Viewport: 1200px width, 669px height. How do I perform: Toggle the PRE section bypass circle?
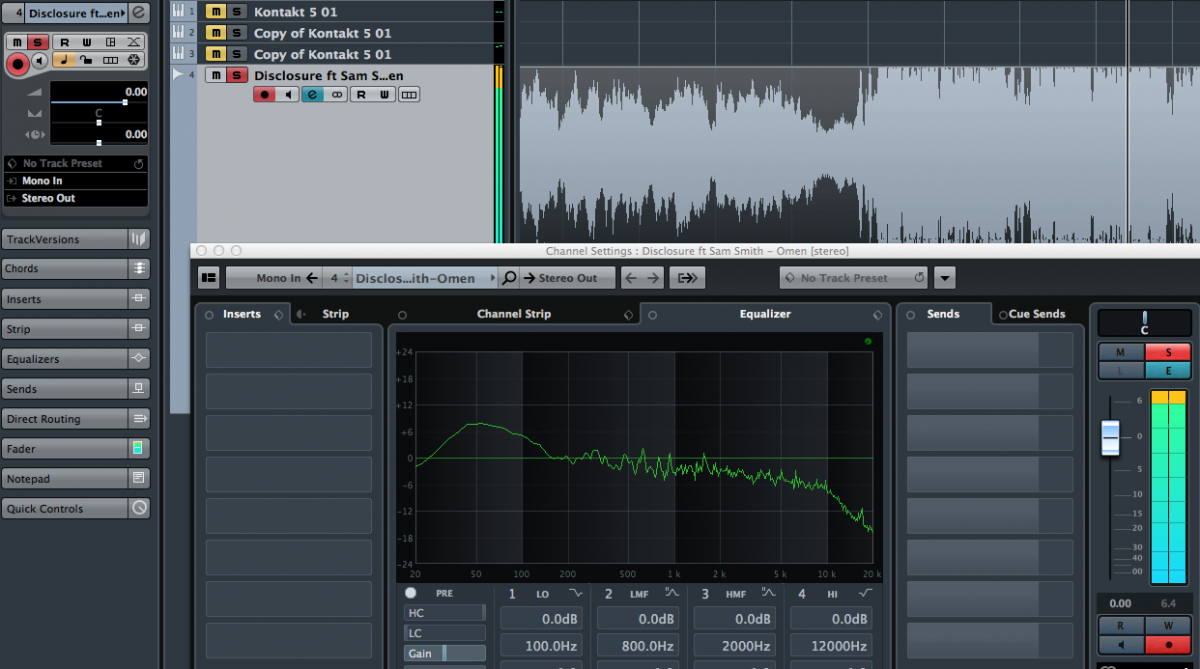(x=411, y=593)
